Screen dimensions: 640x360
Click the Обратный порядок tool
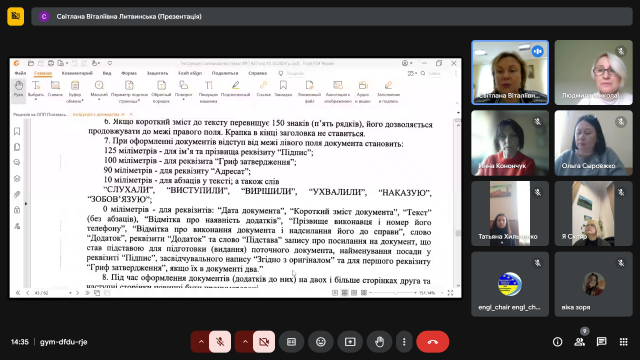tap(161, 91)
